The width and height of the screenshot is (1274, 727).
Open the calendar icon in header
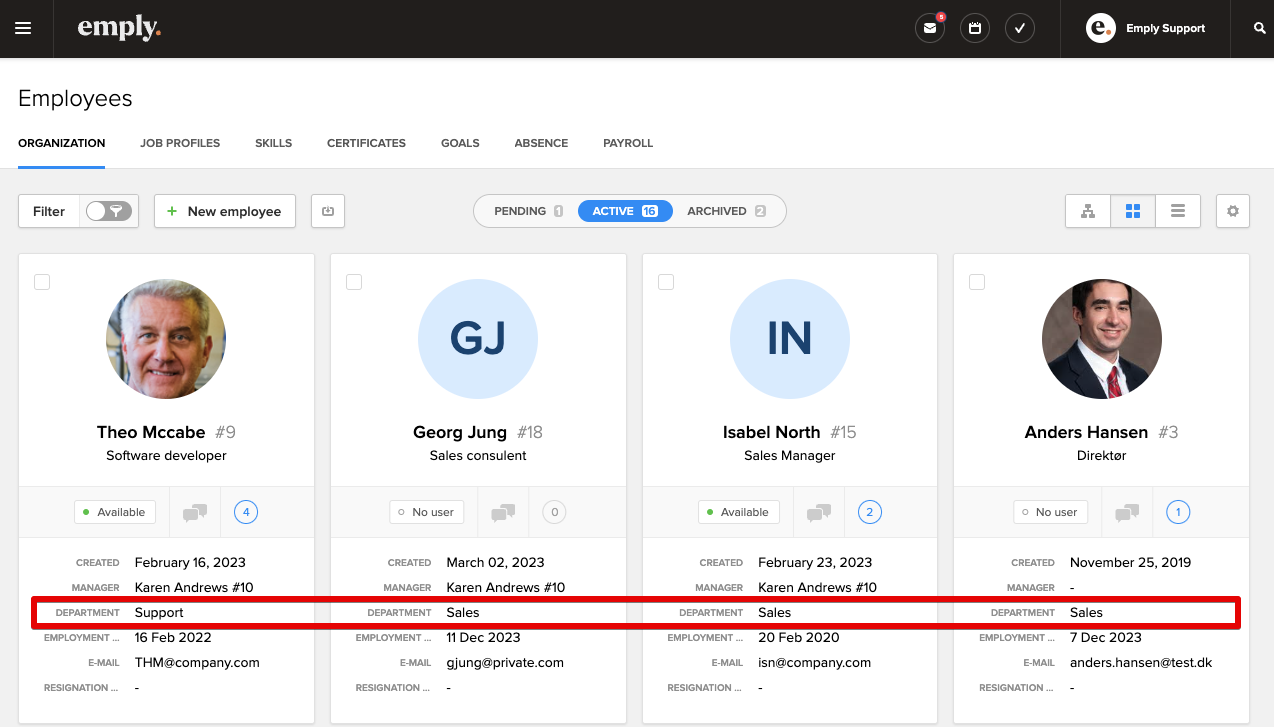click(x=975, y=28)
